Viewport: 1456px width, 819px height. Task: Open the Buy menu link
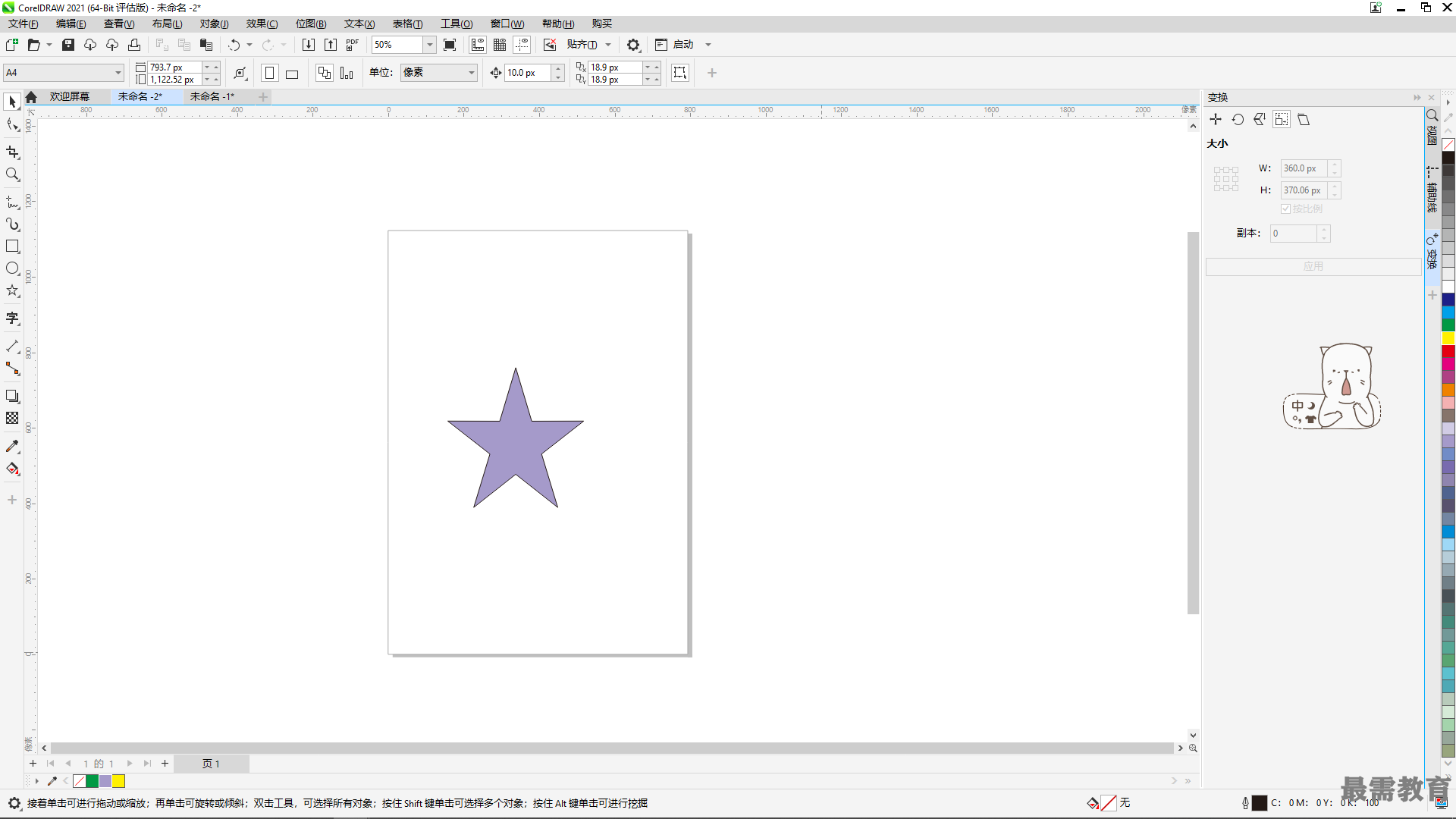tap(602, 24)
